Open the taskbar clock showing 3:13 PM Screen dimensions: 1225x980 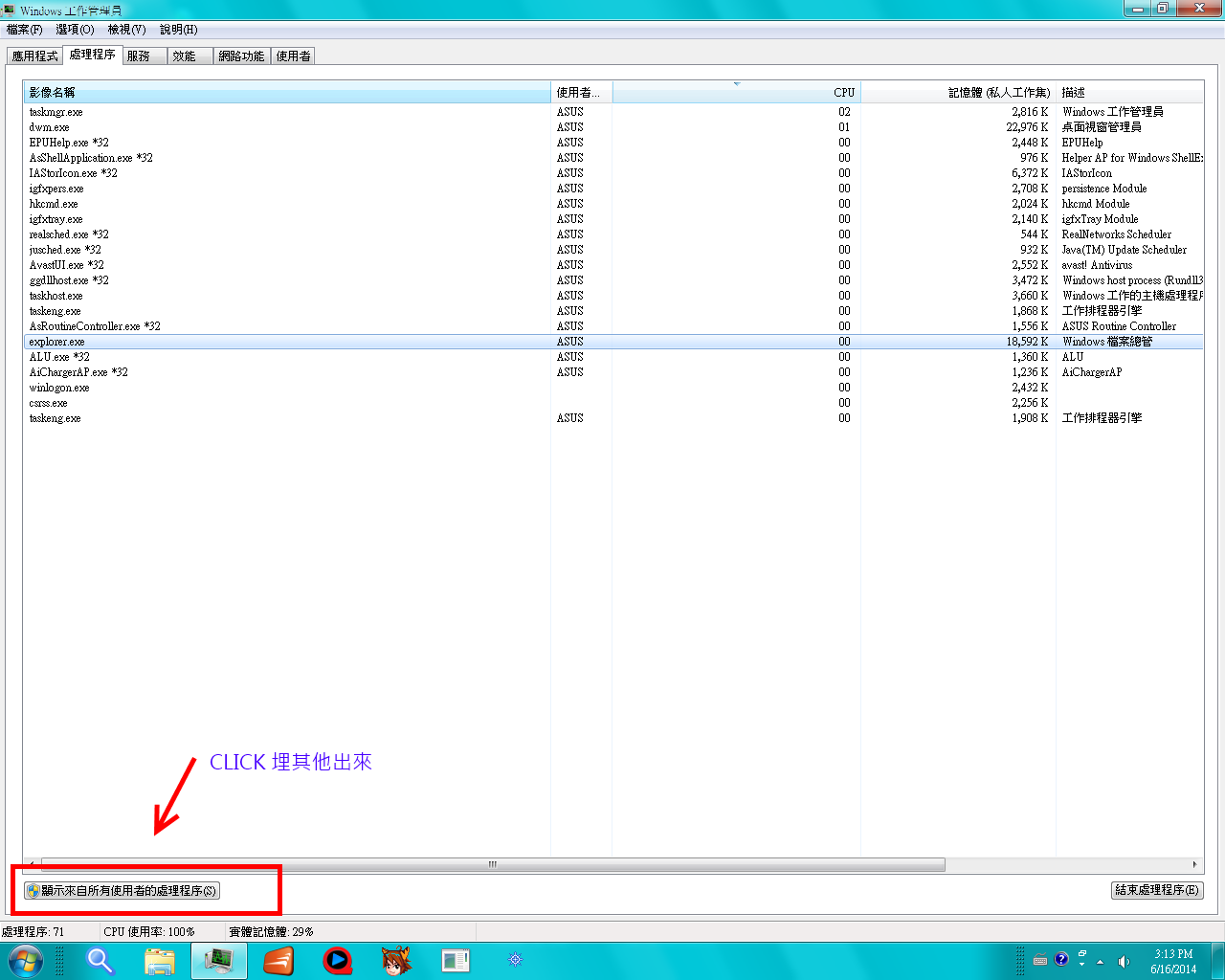click(1173, 961)
